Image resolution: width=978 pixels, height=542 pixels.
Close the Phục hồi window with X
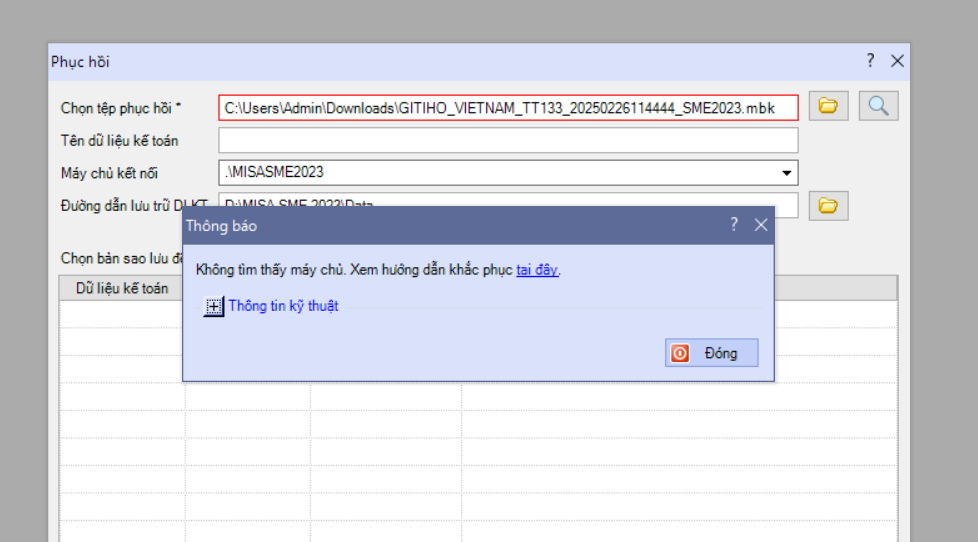[x=897, y=61]
